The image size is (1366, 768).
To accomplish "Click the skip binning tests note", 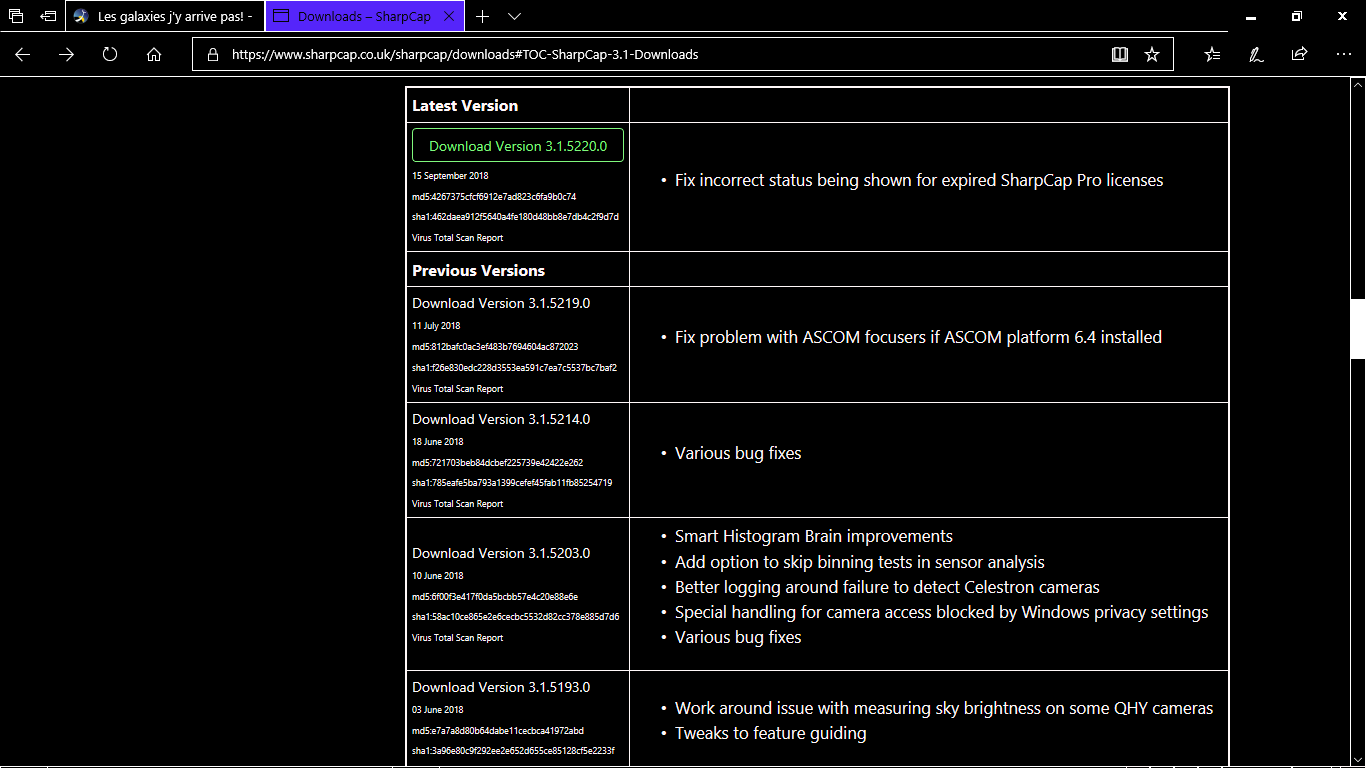I will [860, 562].
